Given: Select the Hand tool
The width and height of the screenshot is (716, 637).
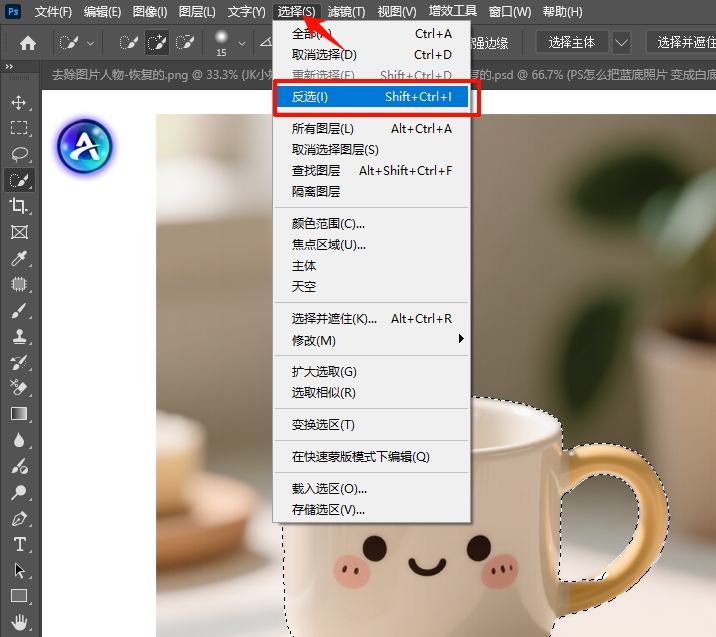Looking at the screenshot, I should pos(19,622).
